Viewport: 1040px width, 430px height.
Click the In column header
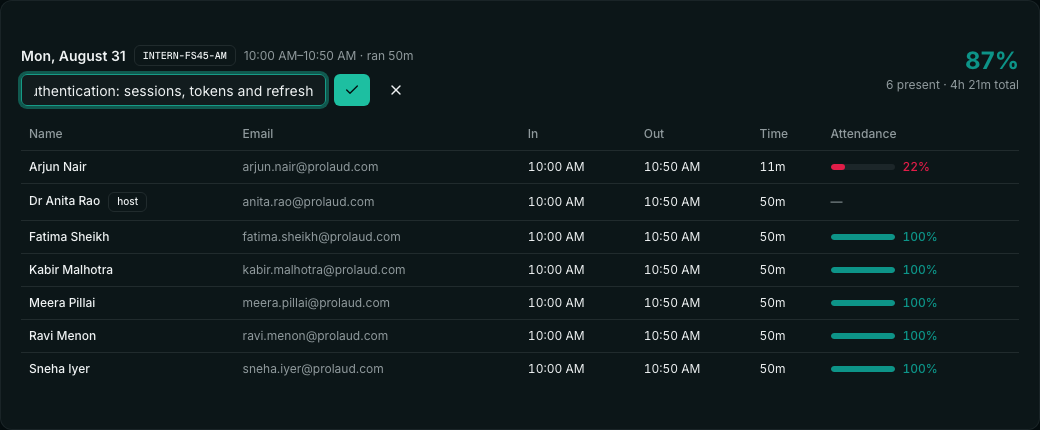(x=533, y=133)
